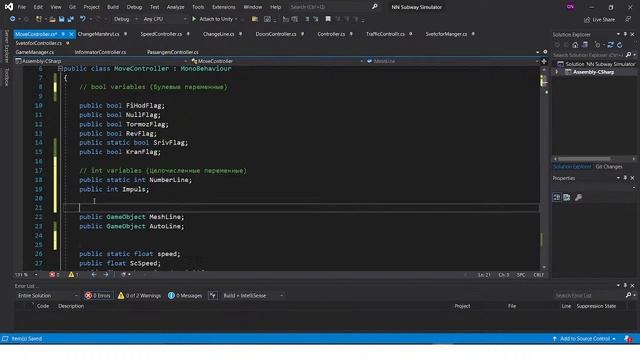Click the Categorized icon in Properties panel
The image size is (640, 360).
[557, 198]
